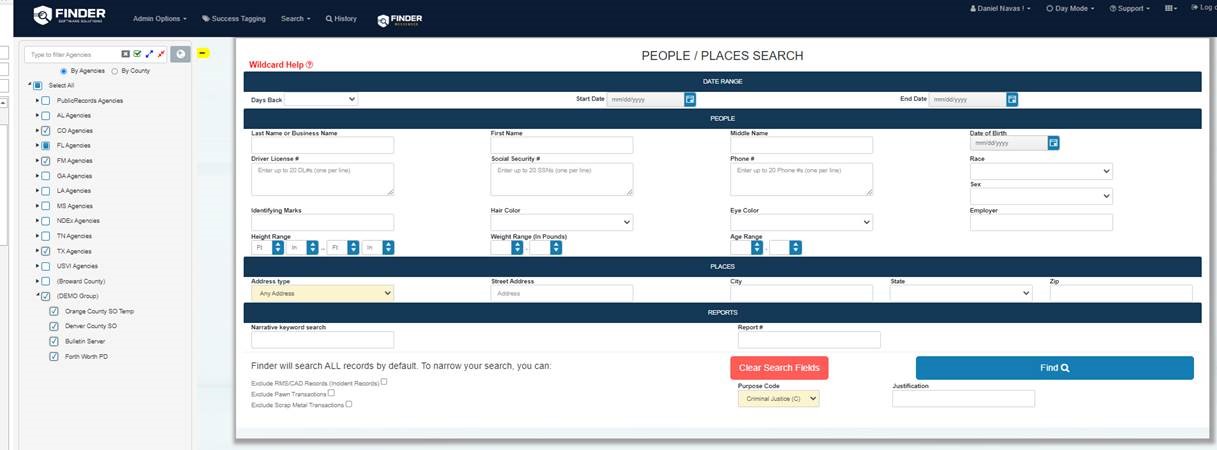Screen dimensions: 1217x450
Task: Click the Find button
Action: [x=1054, y=368]
